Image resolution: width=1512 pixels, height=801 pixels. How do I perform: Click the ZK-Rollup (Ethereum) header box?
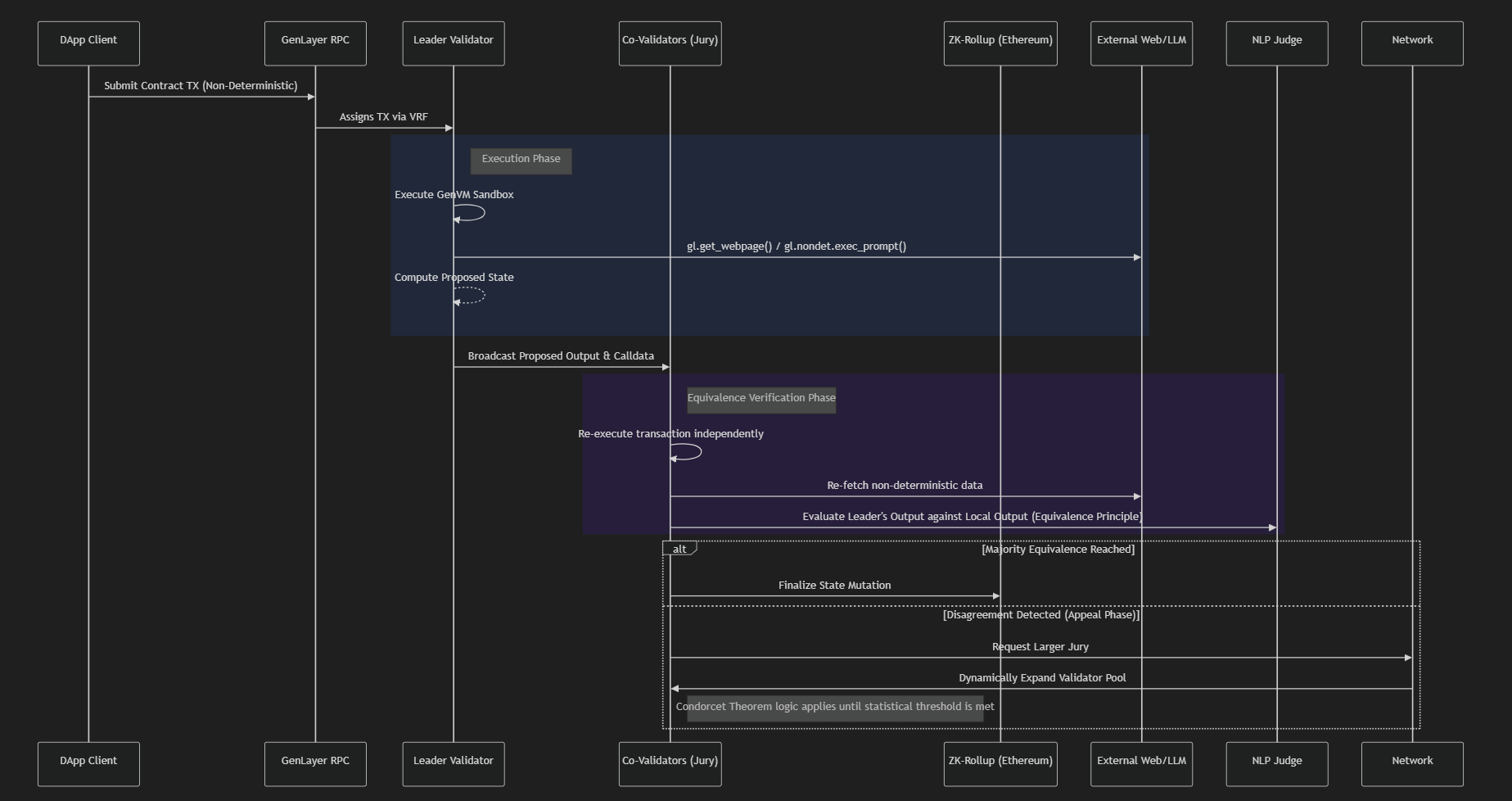pyautogui.click(x=1000, y=42)
